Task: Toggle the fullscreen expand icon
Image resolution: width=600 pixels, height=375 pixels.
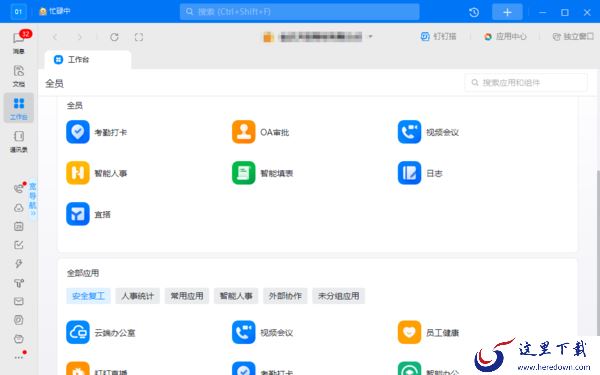Action: pos(139,37)
